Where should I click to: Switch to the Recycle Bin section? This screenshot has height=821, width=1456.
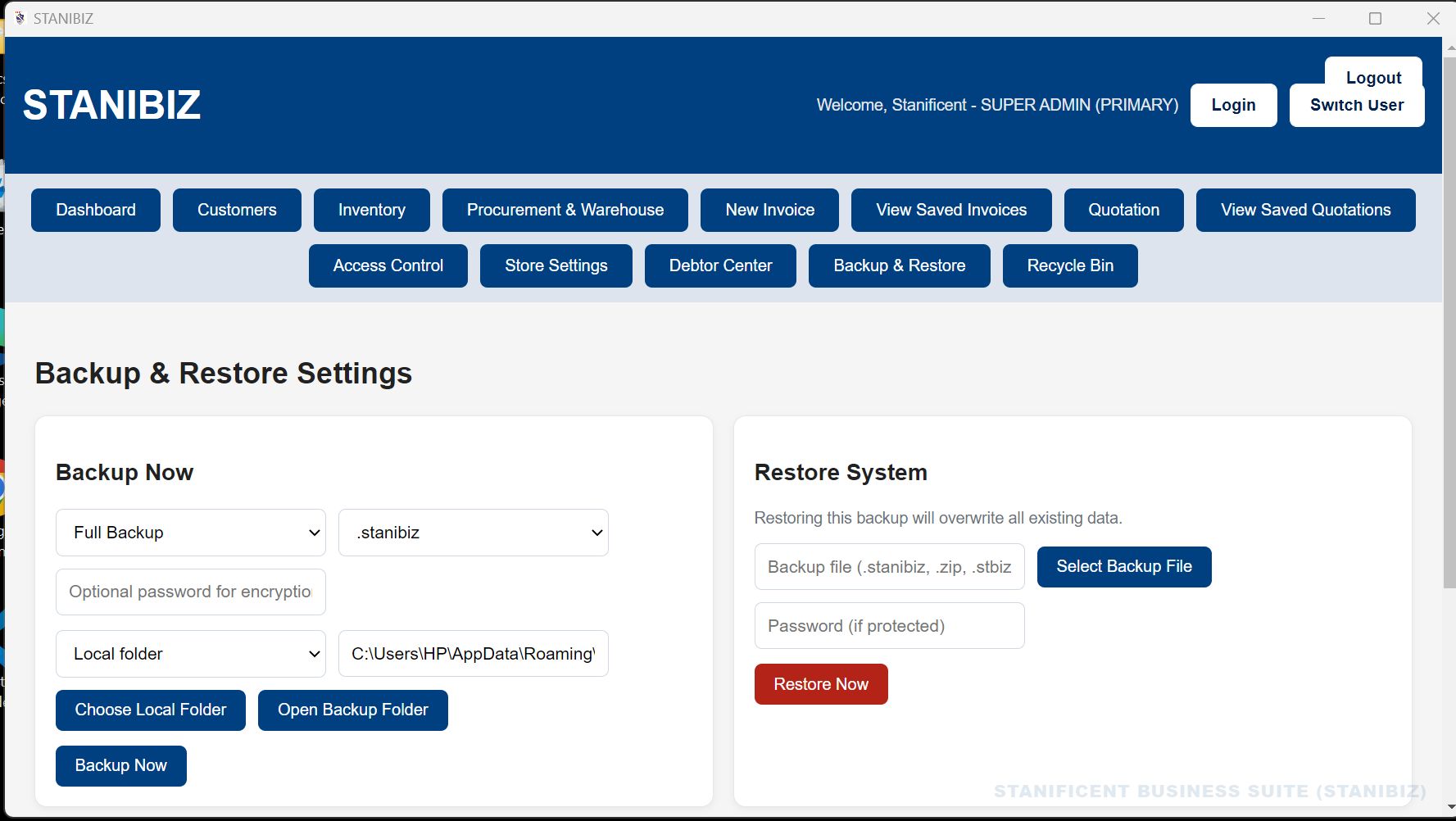point(1069,265)
